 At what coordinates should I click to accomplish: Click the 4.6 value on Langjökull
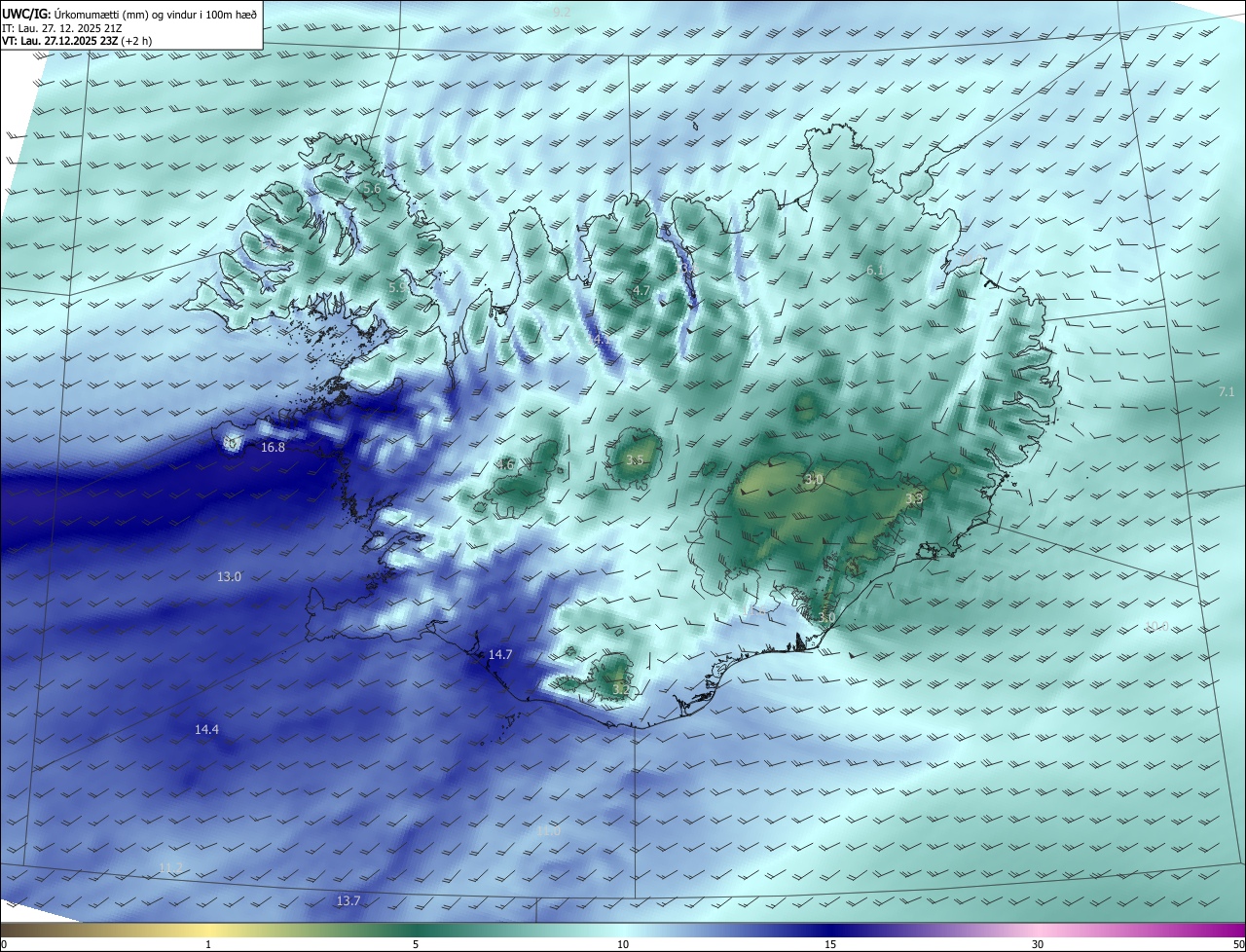click(x=505, y=465)
